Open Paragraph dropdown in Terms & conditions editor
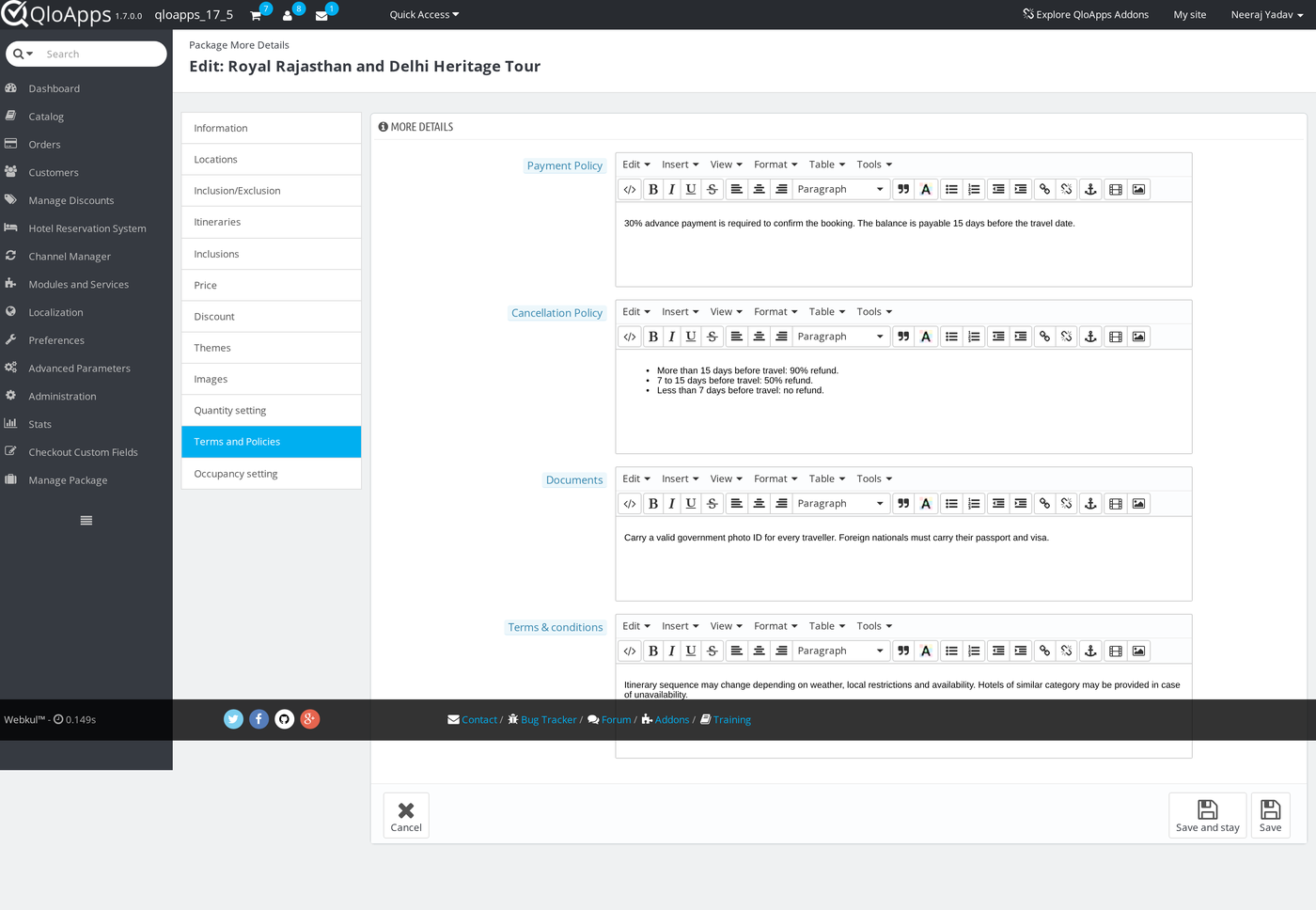The height and width of the screenshot is (910, 1316). click(840, 651)
